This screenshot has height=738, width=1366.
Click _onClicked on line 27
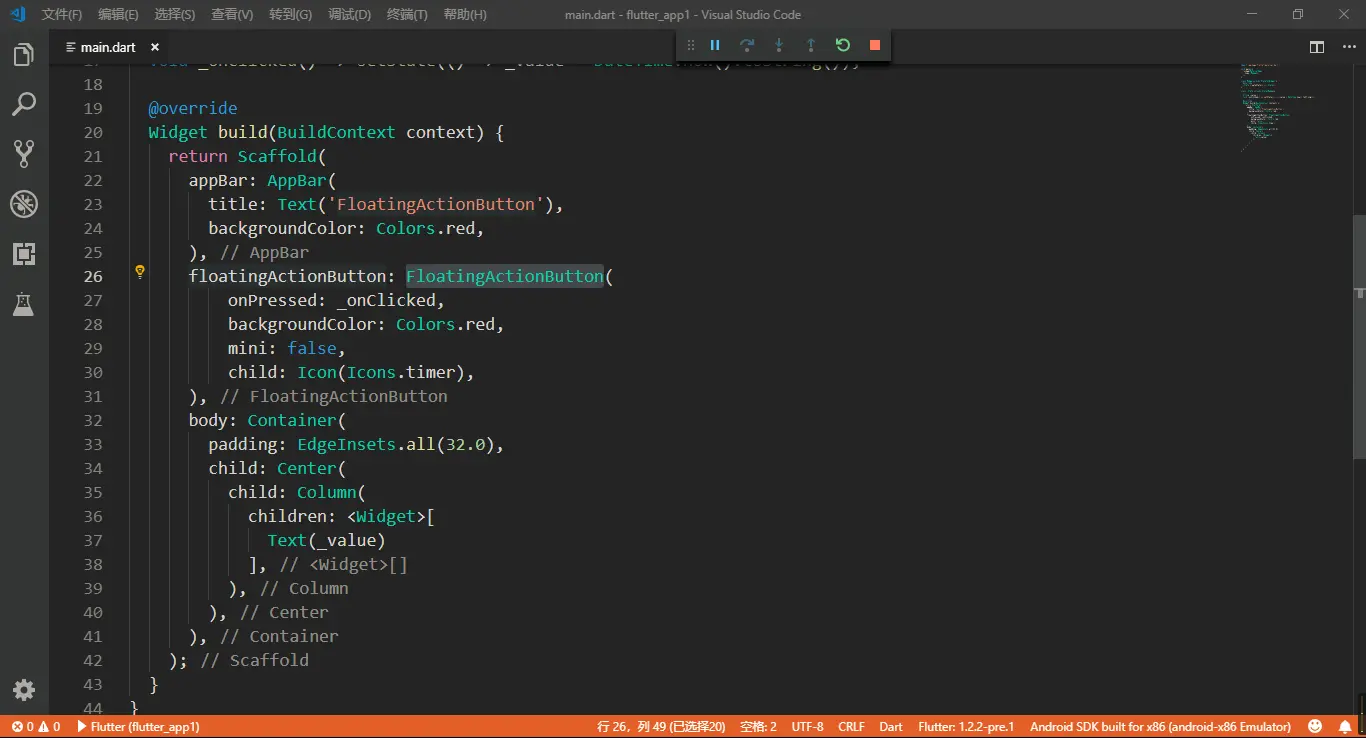tap(386, 300)
